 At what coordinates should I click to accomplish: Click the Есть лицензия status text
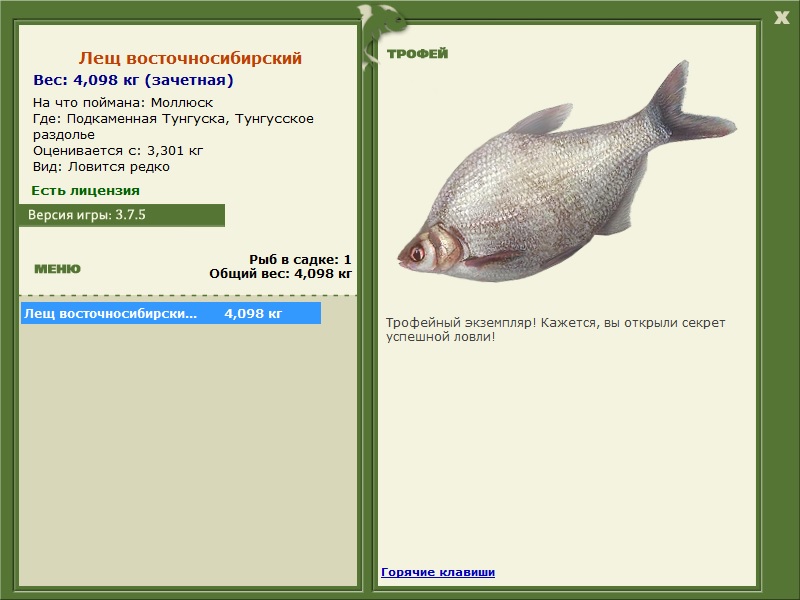pyautogui.click(x=85, y=191)
